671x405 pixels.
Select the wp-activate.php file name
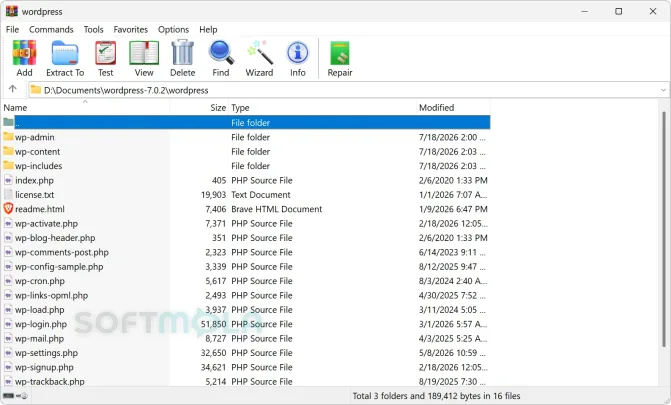tap(47, 223)
